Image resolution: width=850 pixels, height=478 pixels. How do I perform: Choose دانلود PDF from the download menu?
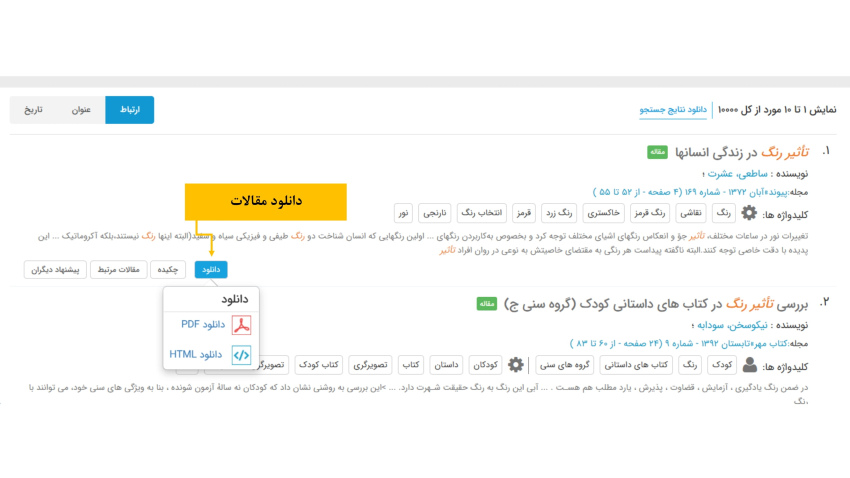point(203,325)
